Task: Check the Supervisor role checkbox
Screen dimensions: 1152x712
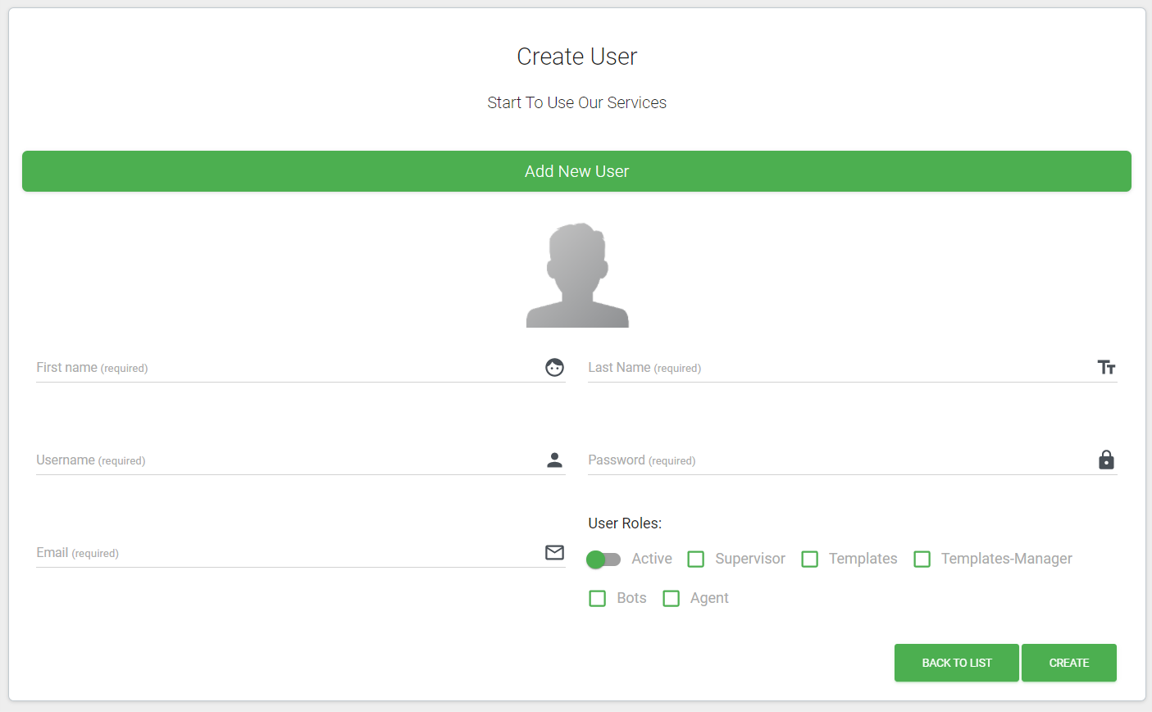Action: coord(696,559)
